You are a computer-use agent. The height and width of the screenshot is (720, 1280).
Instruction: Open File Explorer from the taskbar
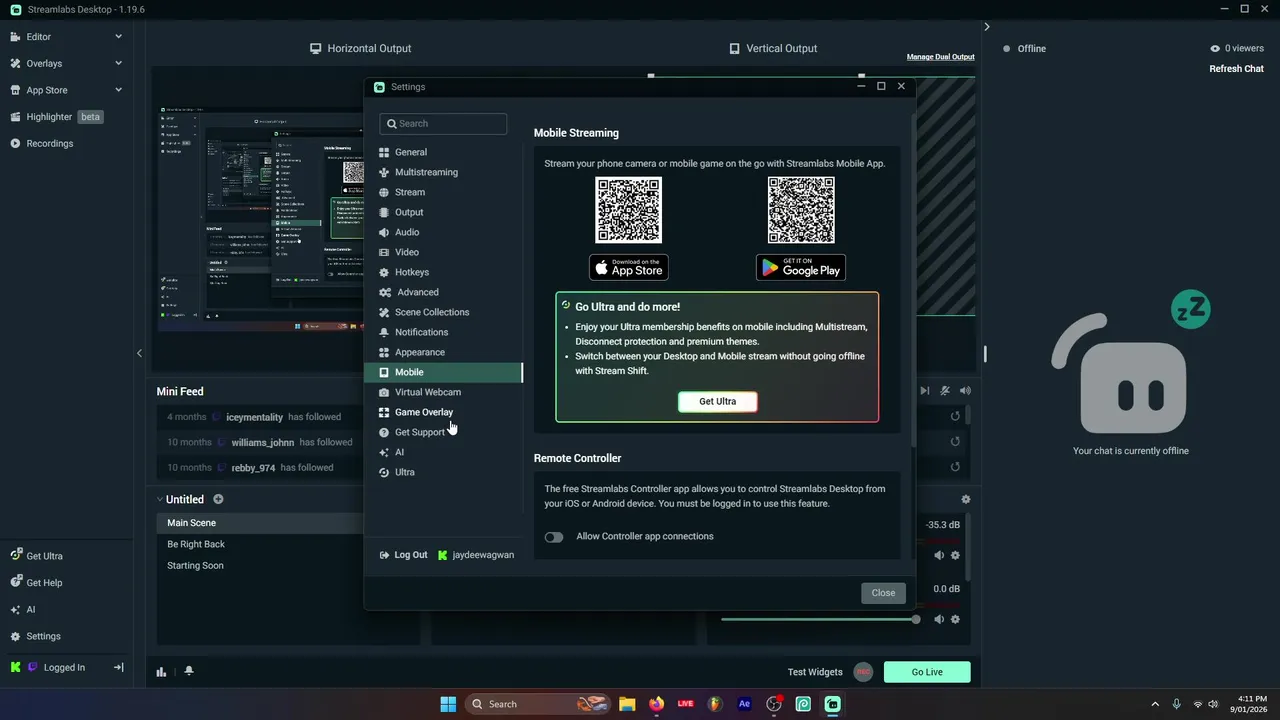point(627,704)
